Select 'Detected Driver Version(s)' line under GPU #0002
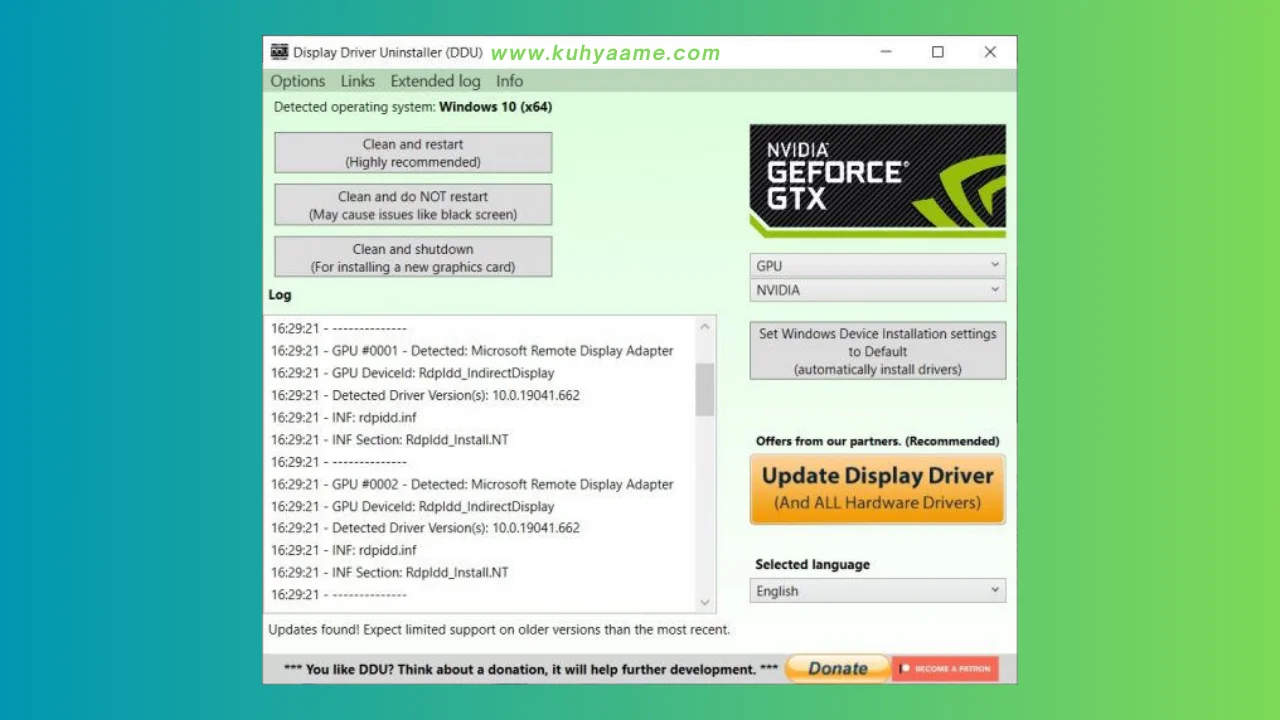 point(425,528)
